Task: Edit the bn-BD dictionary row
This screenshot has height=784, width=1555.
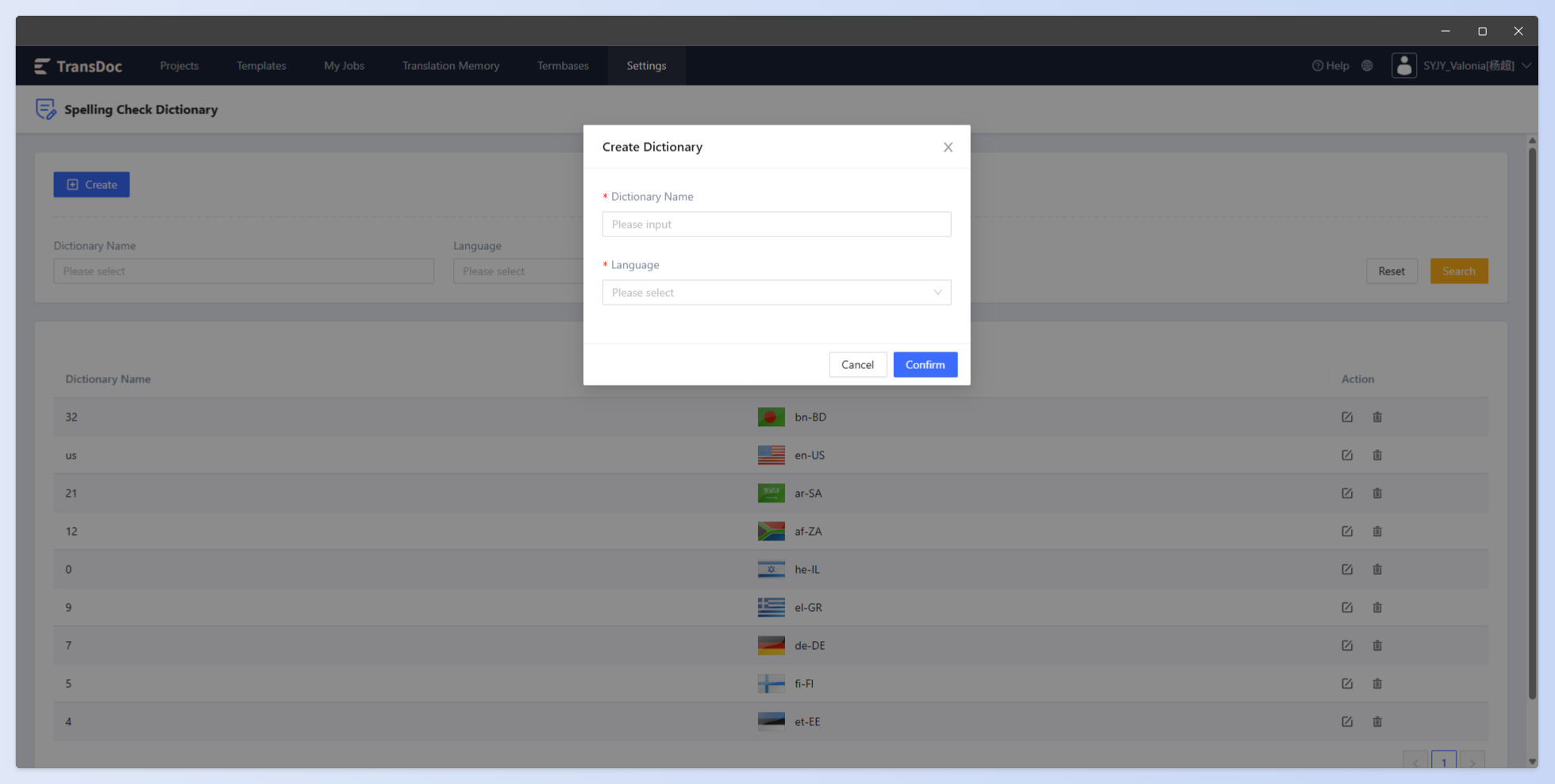Action: (x=1347, y=417)
